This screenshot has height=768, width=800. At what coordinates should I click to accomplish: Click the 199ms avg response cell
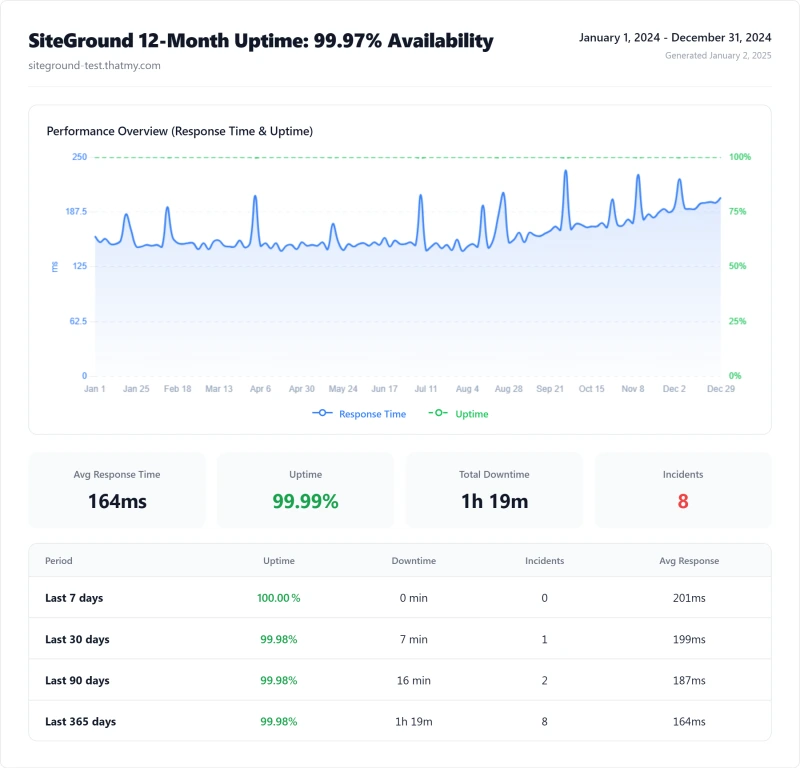[x=689, y=639]
